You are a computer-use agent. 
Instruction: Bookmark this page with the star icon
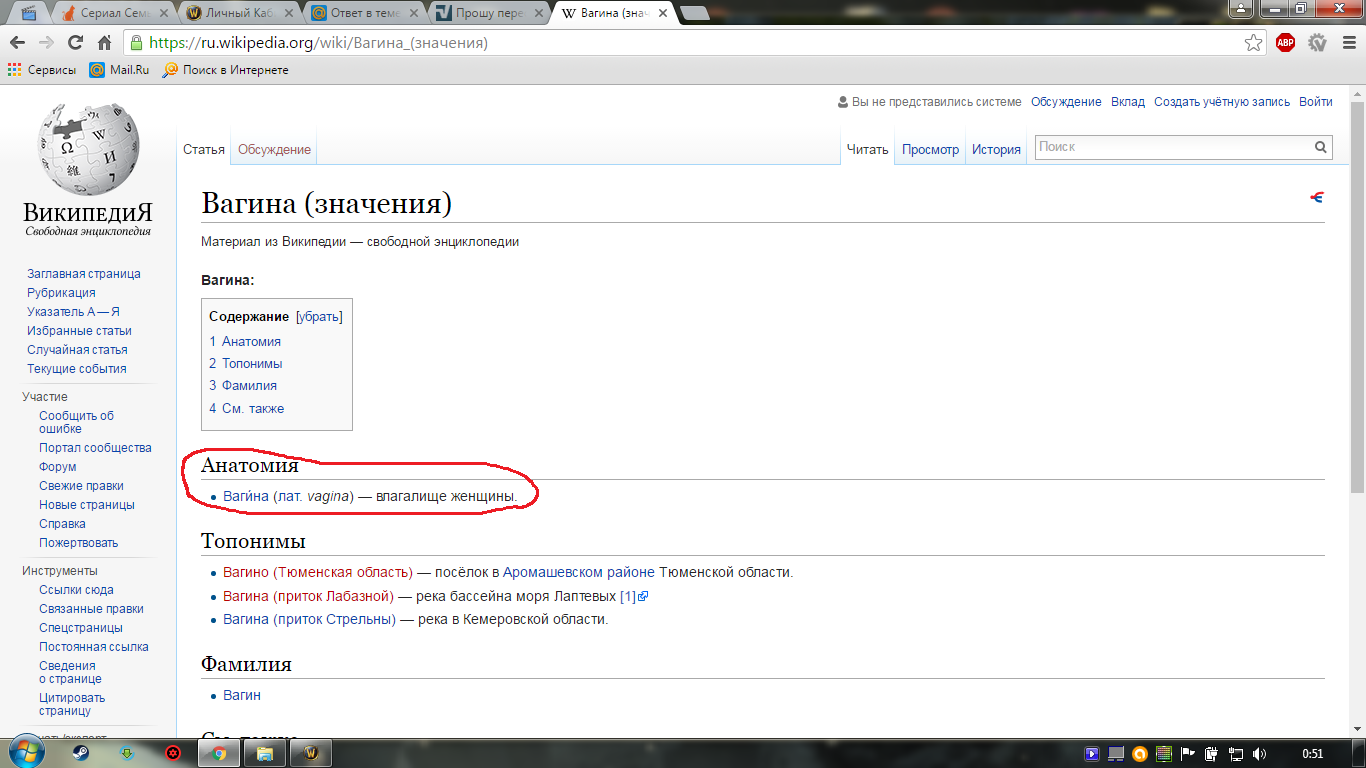tap(1253, 43)
